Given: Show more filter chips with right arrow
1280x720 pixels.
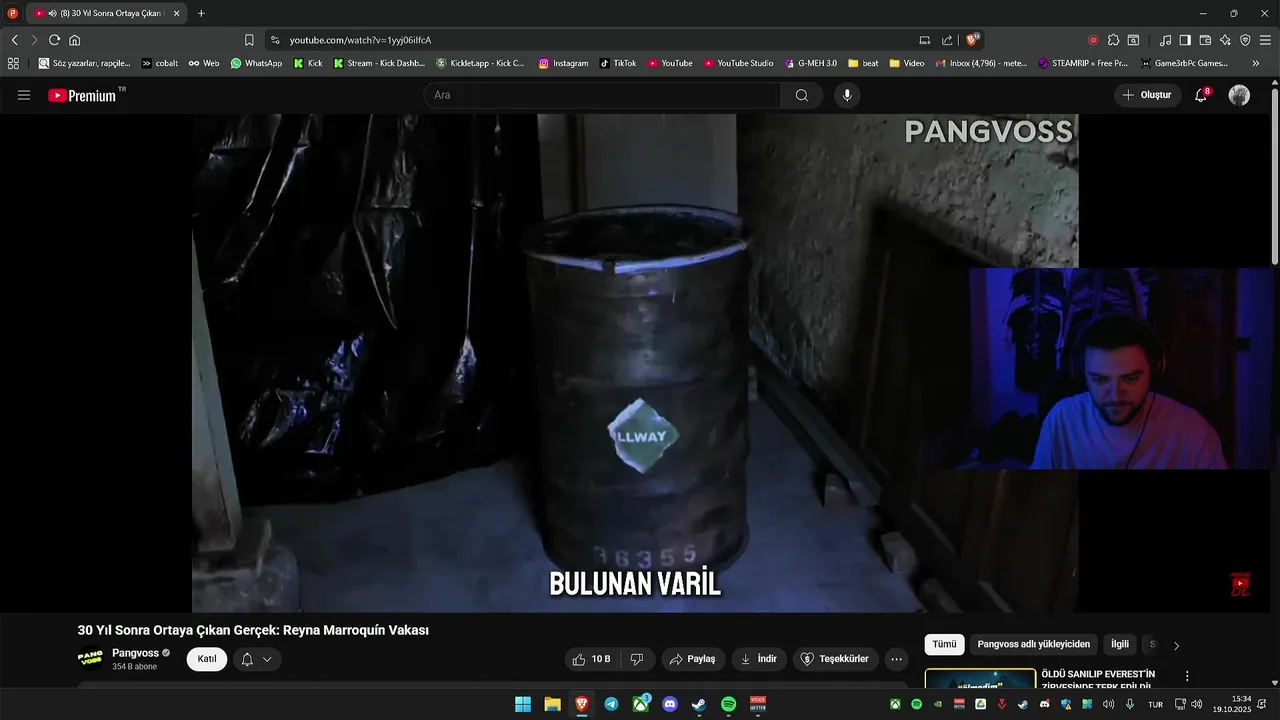Looking at the screenshot, I should pos(1176,645).
